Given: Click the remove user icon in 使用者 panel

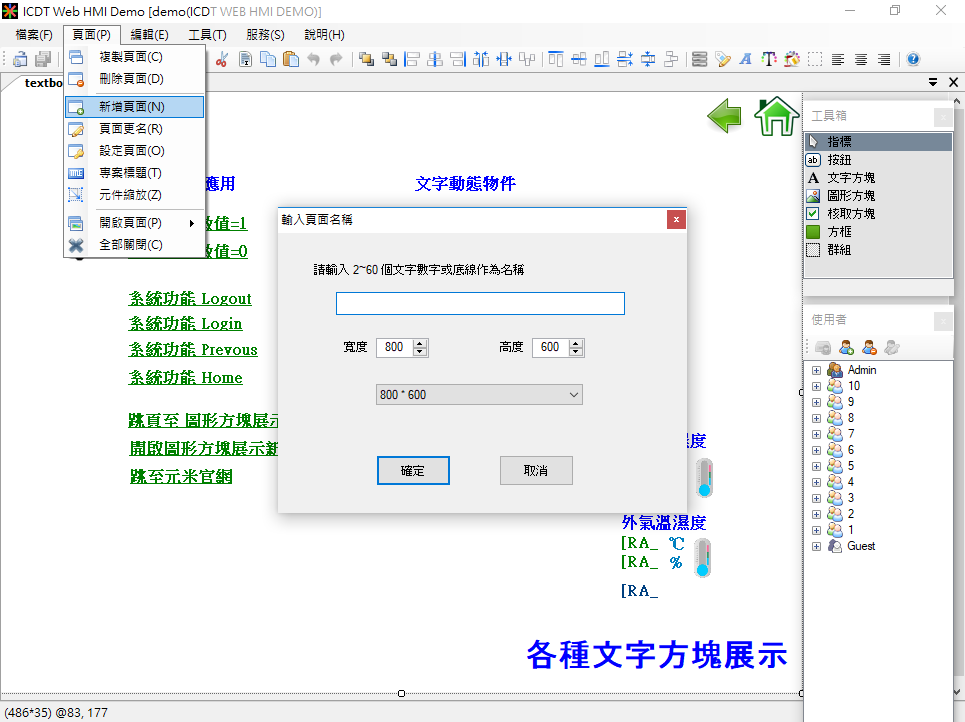Looking at the screenshot, I should pos(869,348).
